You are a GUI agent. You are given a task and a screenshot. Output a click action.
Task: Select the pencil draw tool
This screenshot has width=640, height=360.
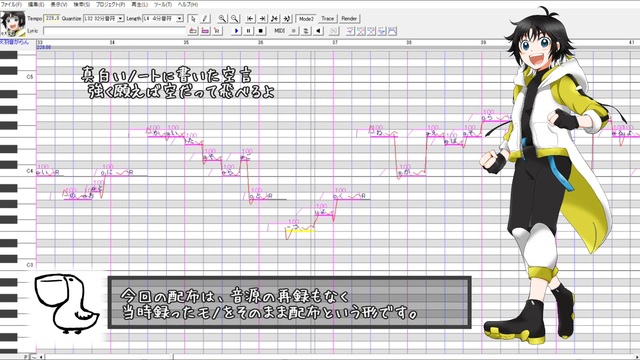205,18
